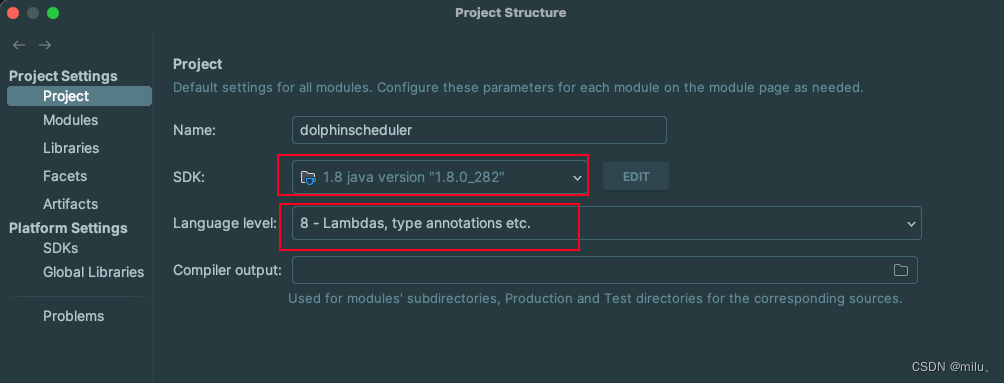This screenshot has height=383, width=1004.
Task: Click the green maximize window button
Action: [53, 13]
